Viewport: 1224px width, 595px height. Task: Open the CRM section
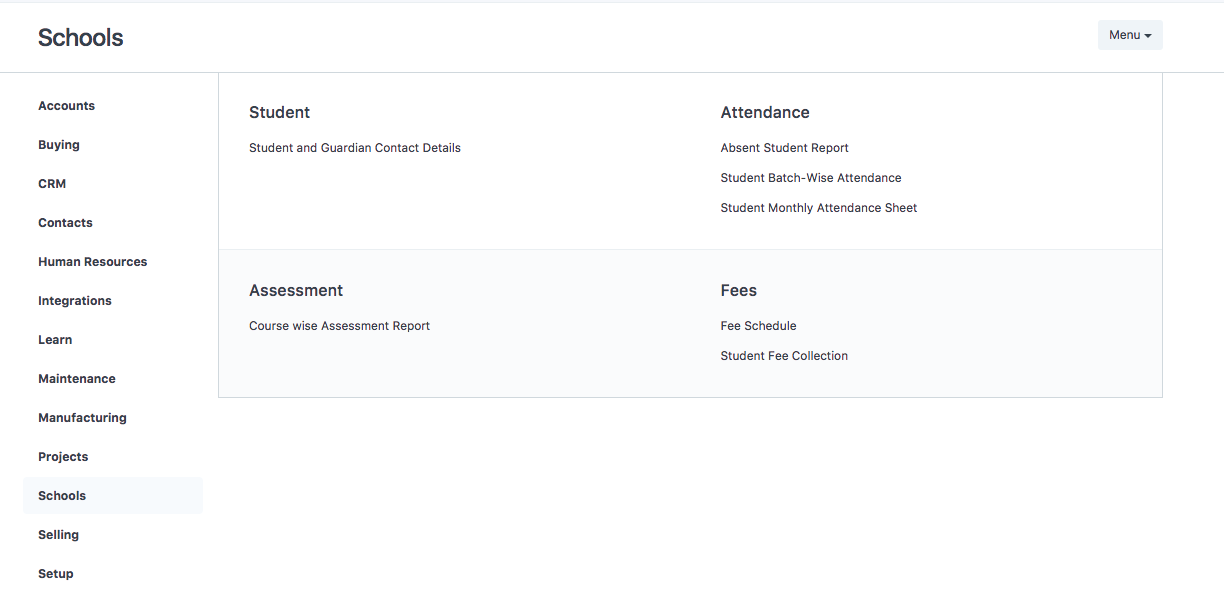tap(52, 183)
